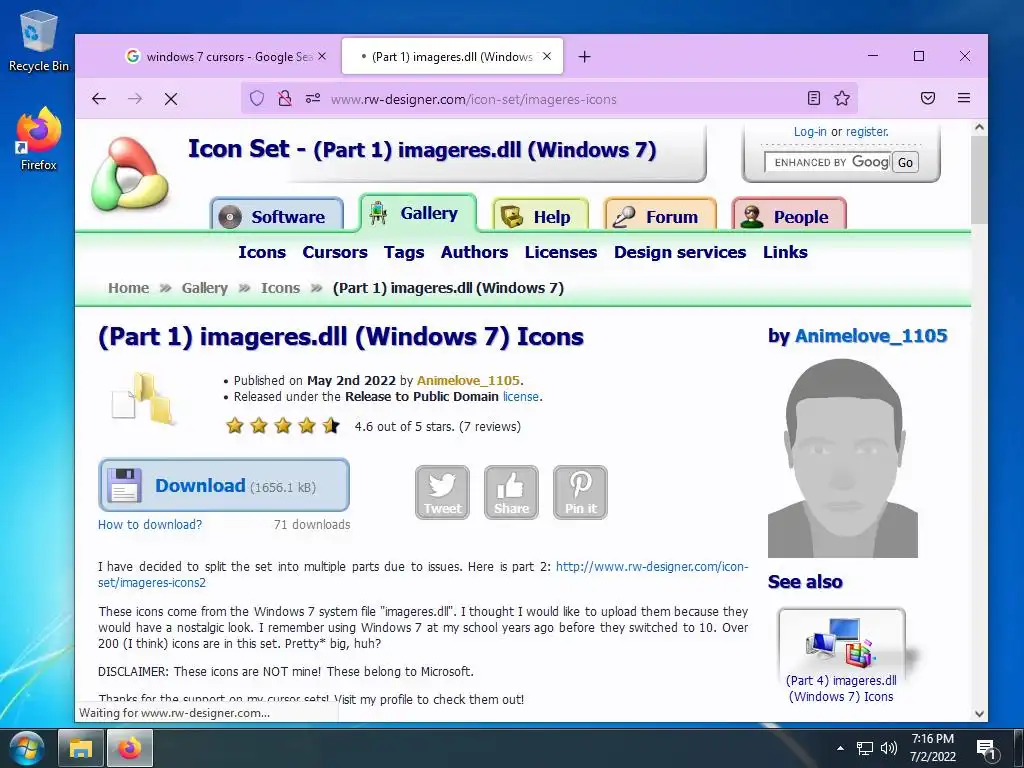Open the Public Domain license link

point(520,396)
